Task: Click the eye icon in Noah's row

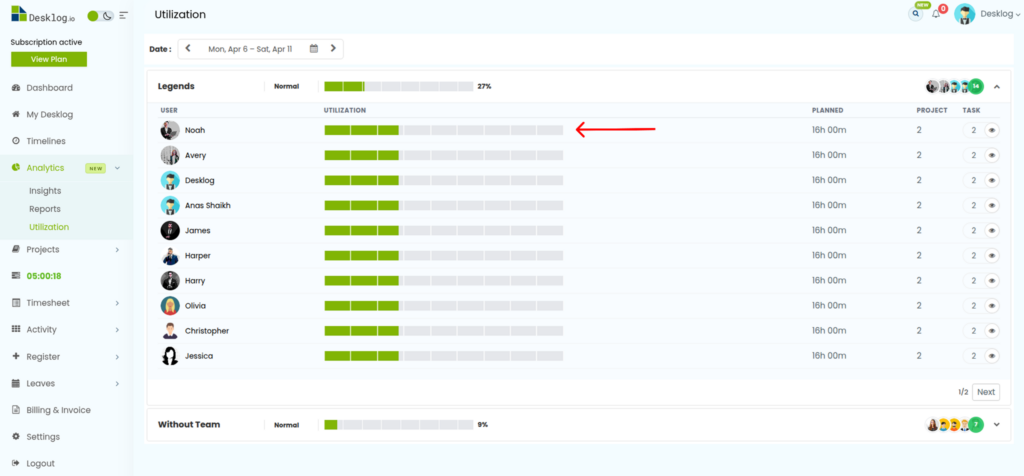Action: [991, 130]
